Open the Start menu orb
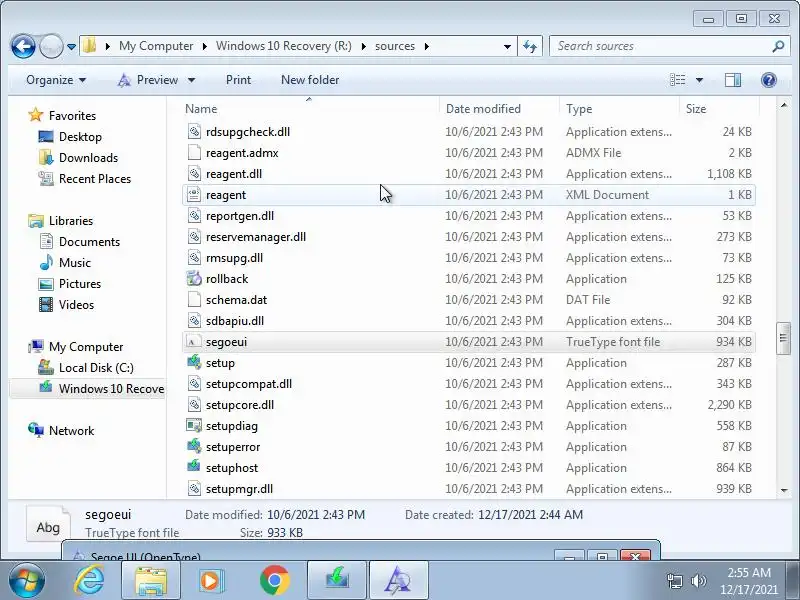 coord(27,580)
